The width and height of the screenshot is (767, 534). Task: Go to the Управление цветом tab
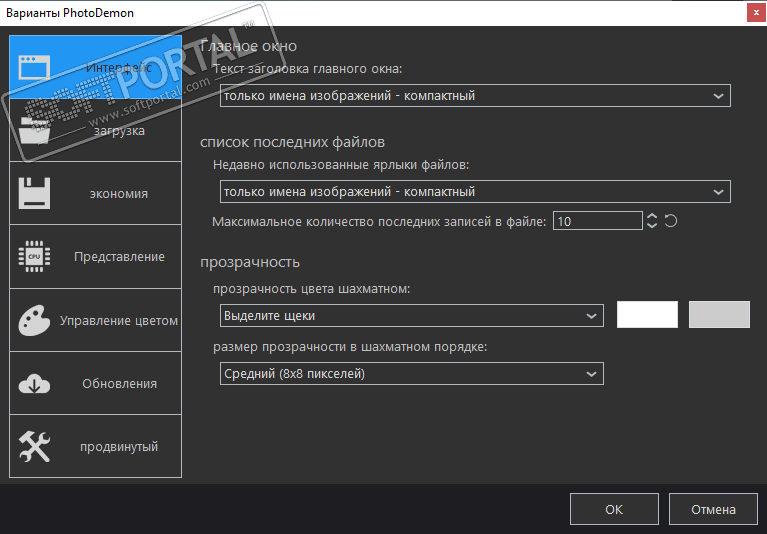pos(95,320)
